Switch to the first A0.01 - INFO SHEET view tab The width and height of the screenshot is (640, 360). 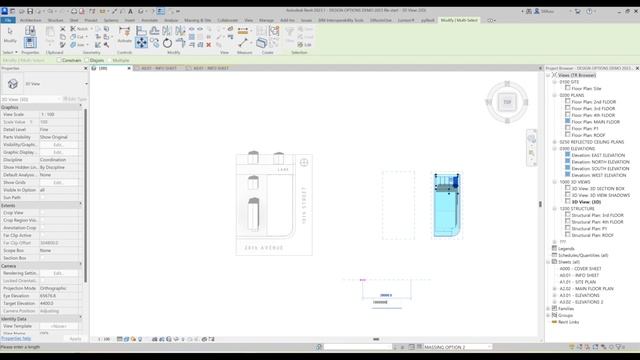coord(158,68)
